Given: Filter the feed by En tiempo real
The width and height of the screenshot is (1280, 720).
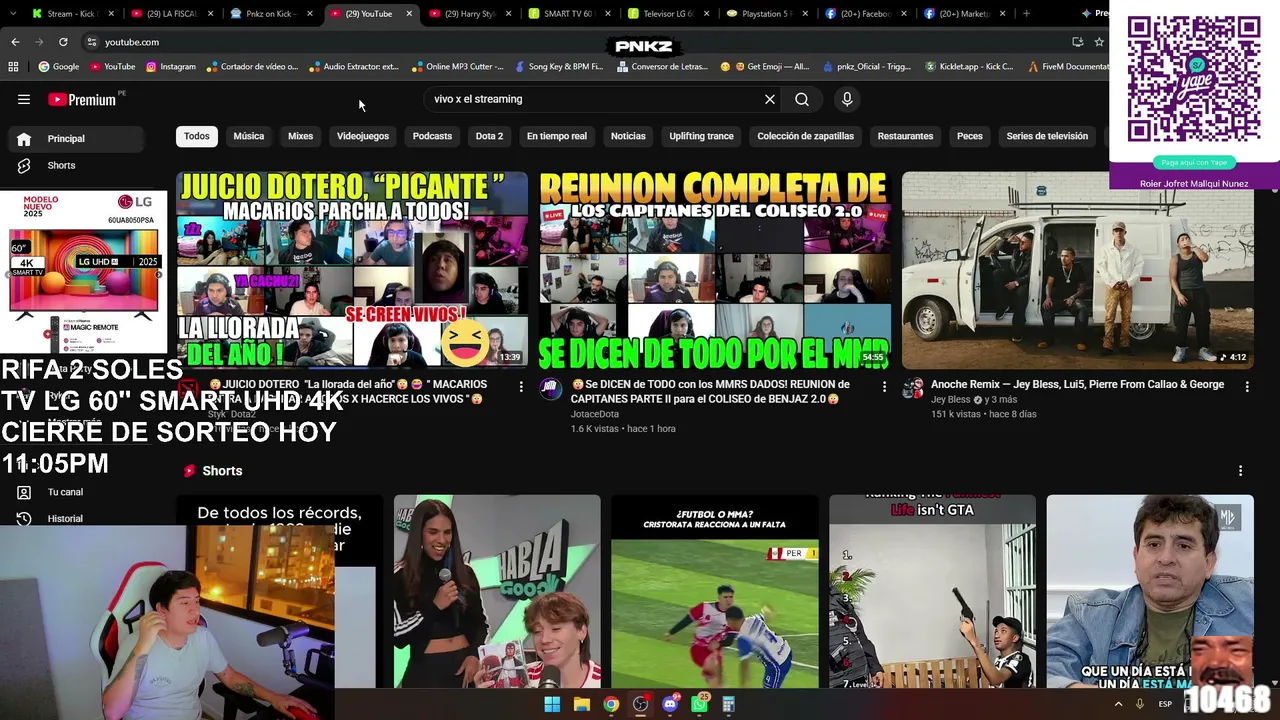Looking at the screenshot, I should (x=557, y=136).
